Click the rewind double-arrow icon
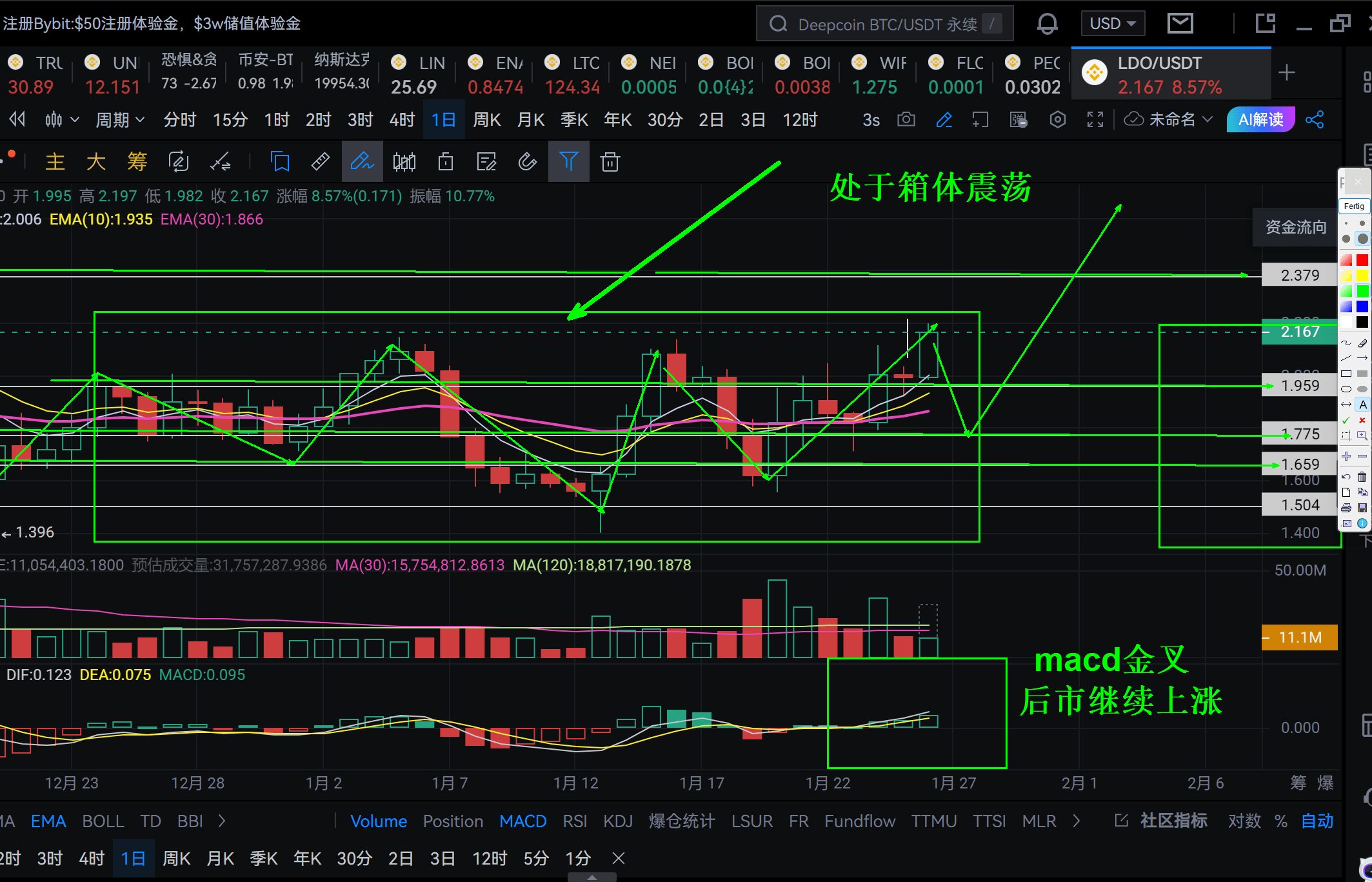This screenshot has width=1372, height=882. [17, 119]
